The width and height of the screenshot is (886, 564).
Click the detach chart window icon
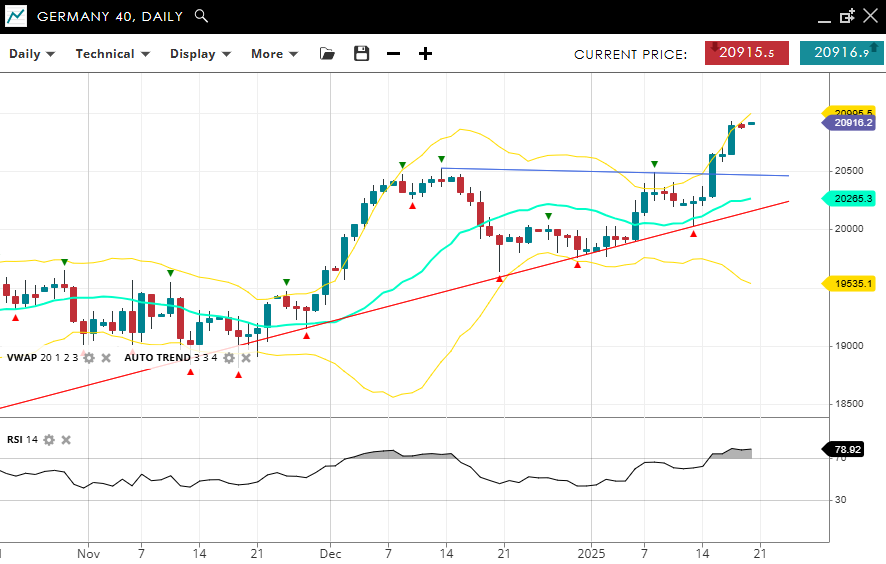(x=848, y=16)
